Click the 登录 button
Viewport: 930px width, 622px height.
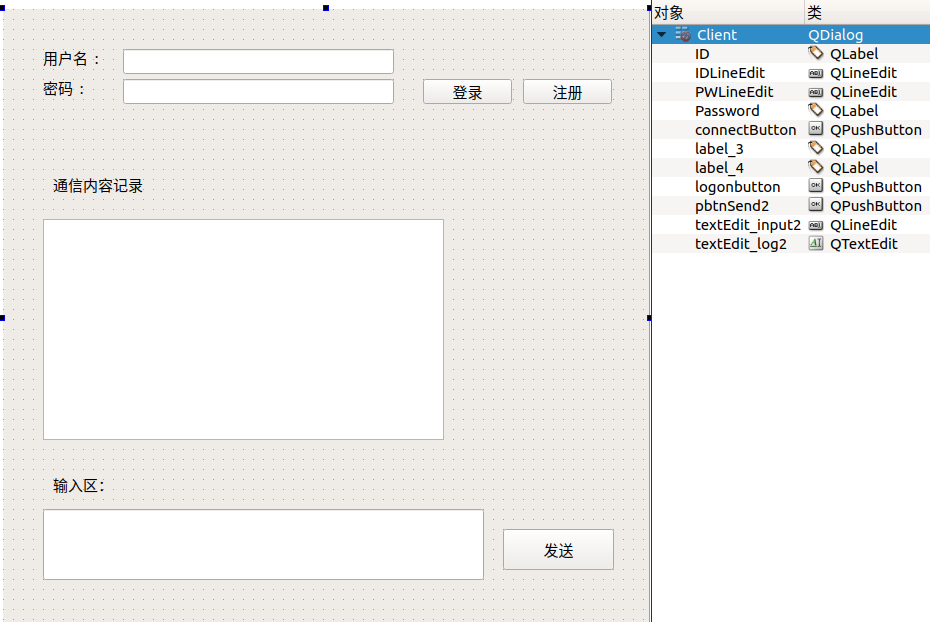click(466, 90)
